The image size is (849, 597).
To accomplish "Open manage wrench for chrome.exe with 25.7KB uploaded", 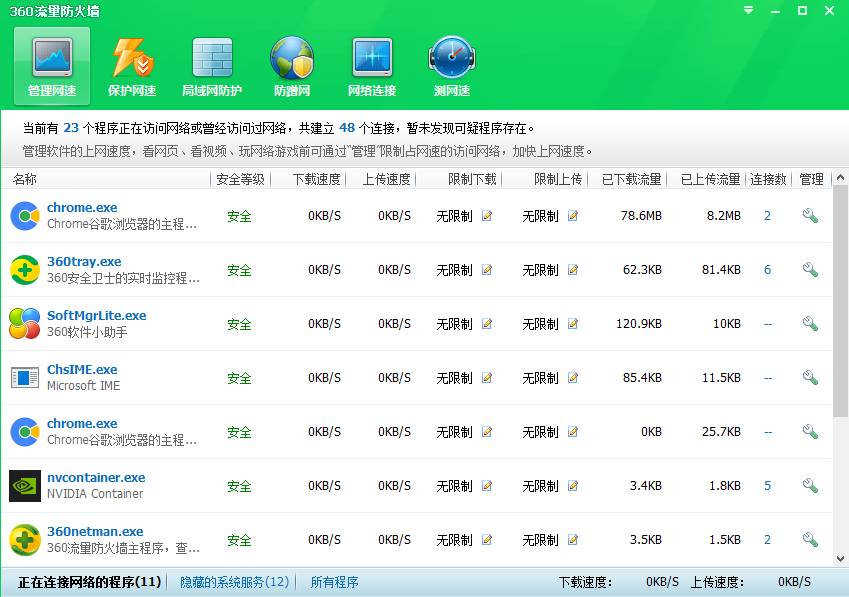I will (x=810, y=431).
